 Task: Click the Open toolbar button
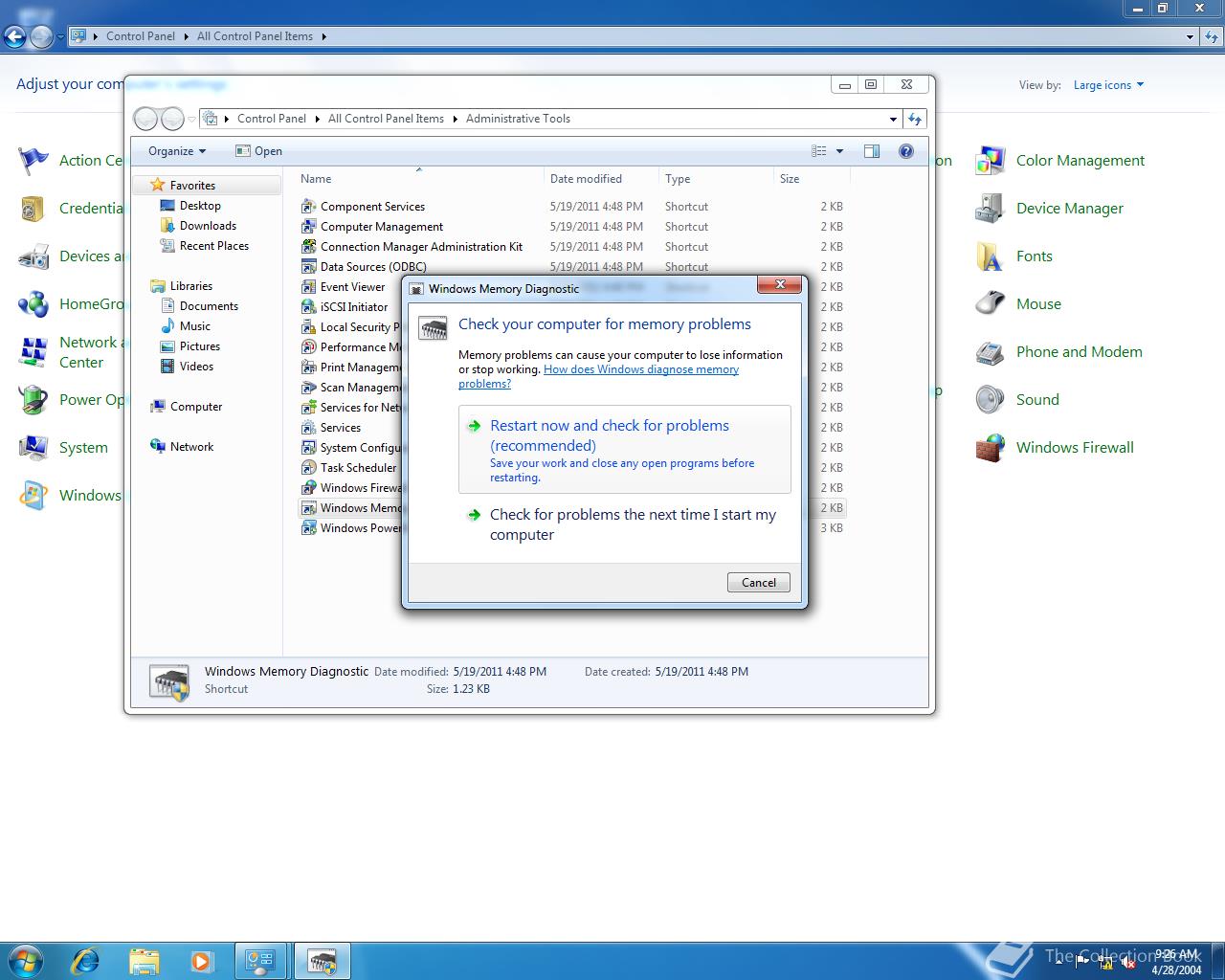point(258,151)
